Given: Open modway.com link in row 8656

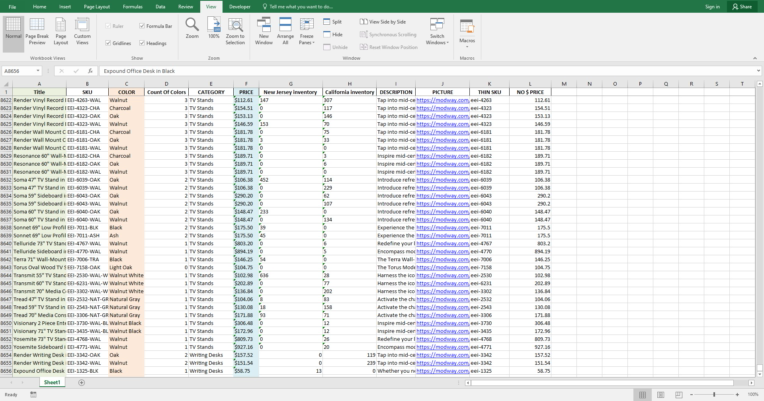Looking at the screenshot, I should point(442,371).
